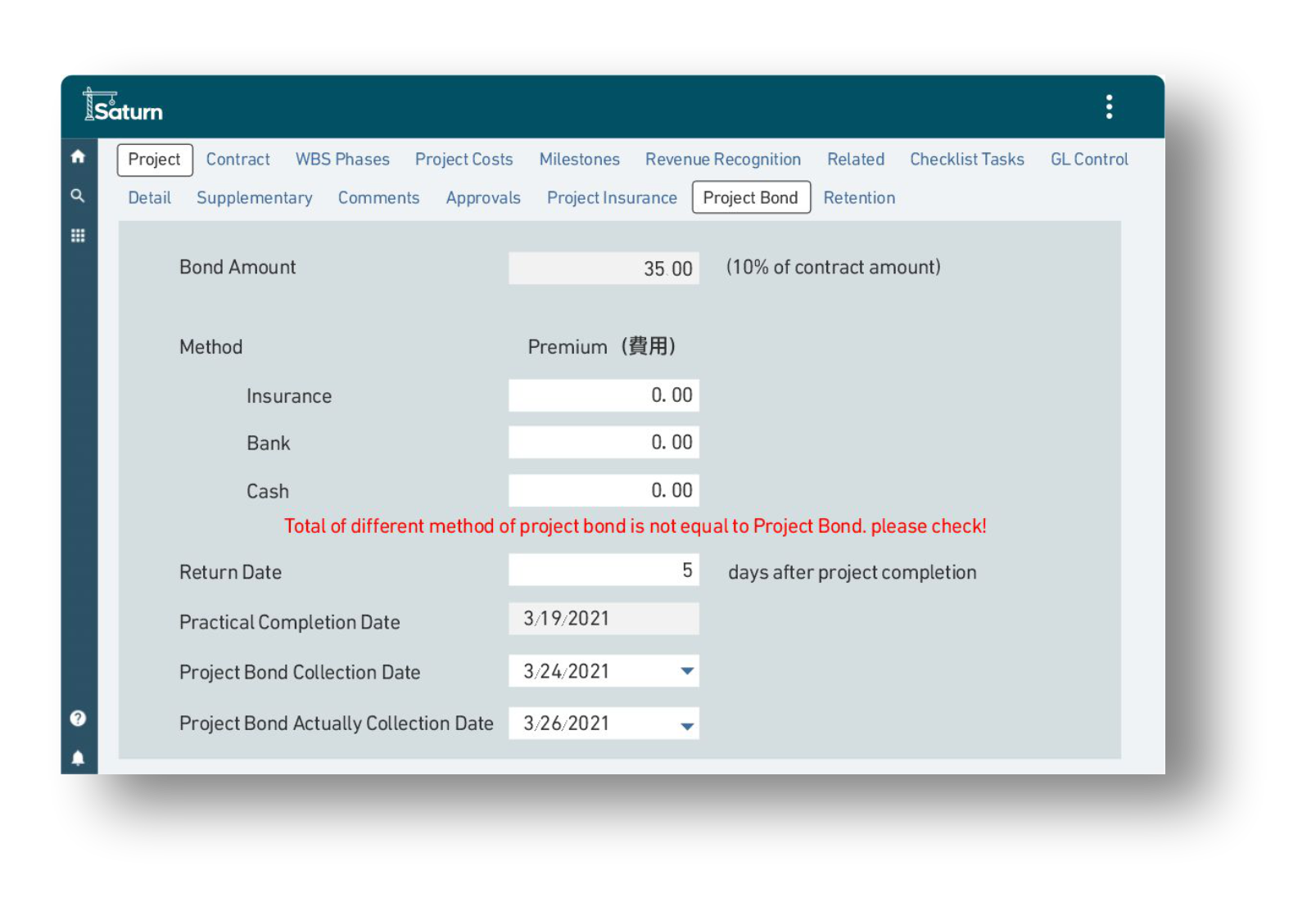Switch to the Contract tab
Viewport: 1316px width, 911px height.
click(x=237, y=160)
